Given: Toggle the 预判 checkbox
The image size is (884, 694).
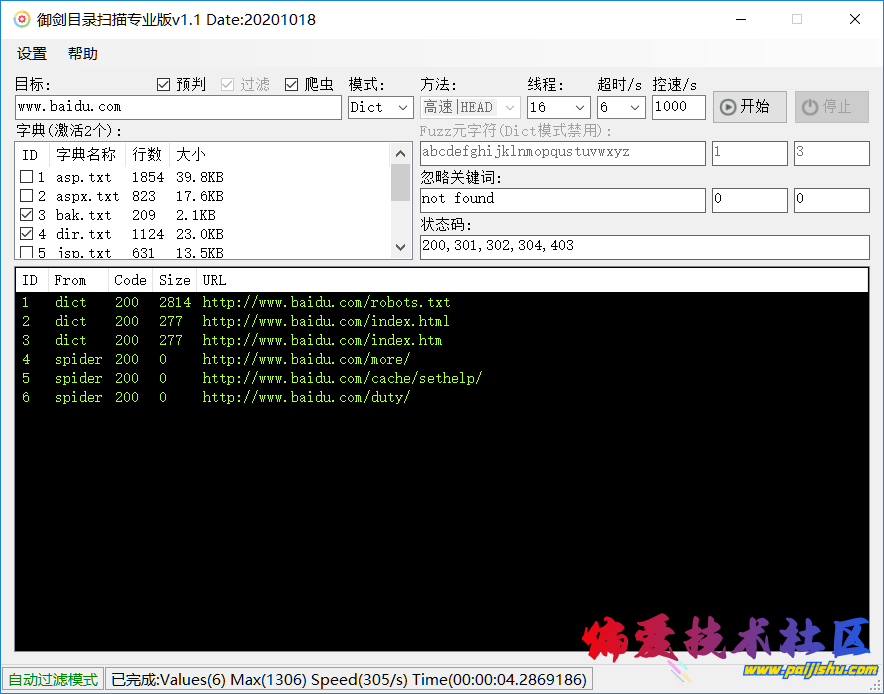Looking at the screenshot, I should point(164,85).
